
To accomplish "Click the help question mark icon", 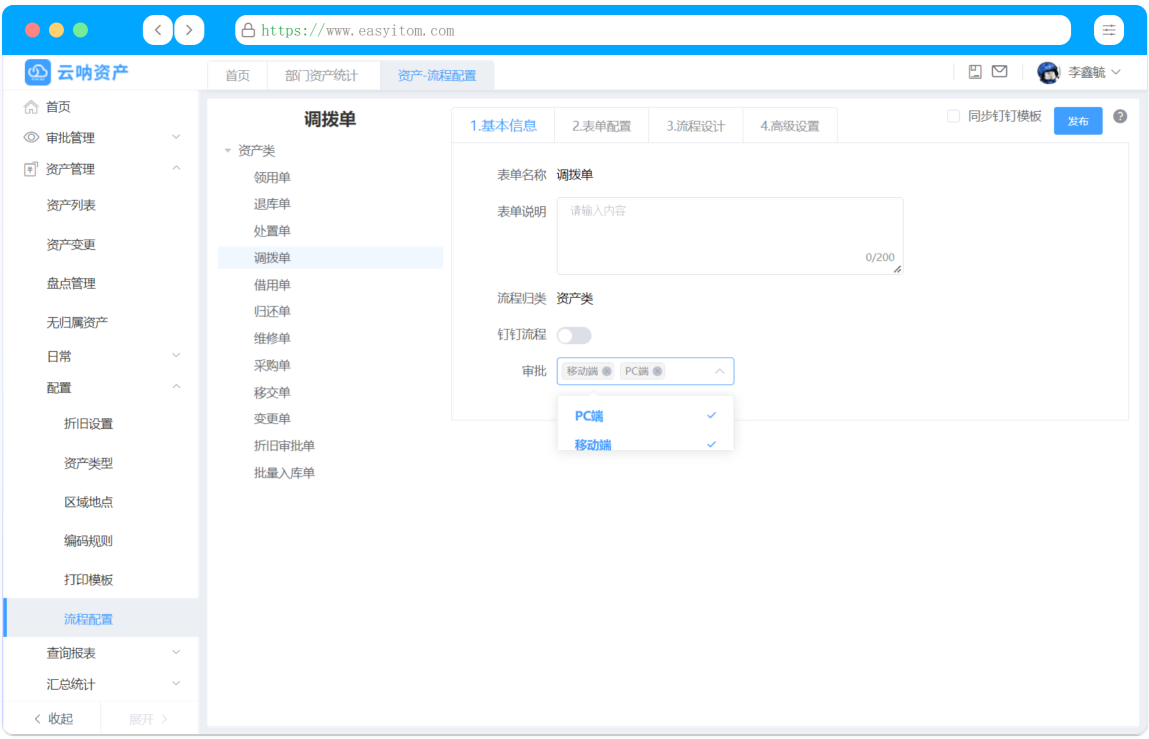I will [x=1120, y=116].
